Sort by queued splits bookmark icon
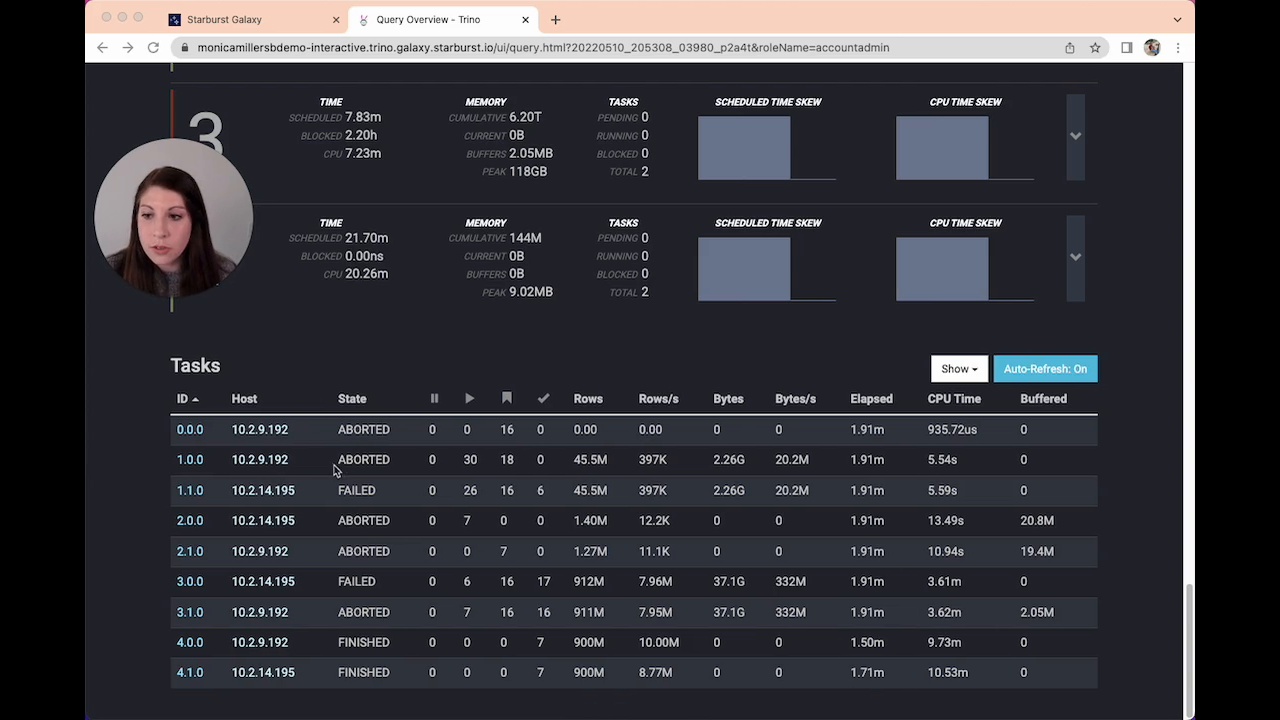This screenshot has width=1280, height=720. [507, 398]
